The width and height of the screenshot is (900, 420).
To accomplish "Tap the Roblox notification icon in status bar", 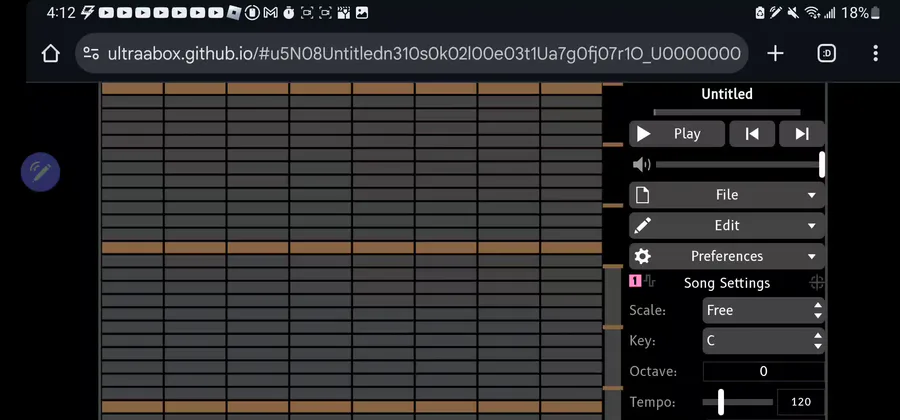I will point(234,13).
